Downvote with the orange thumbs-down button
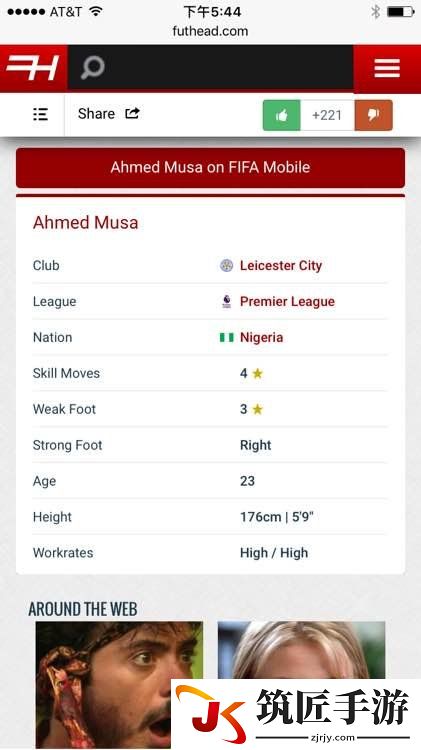The width and height of the screenshot is (421, 750). (374, 115)
